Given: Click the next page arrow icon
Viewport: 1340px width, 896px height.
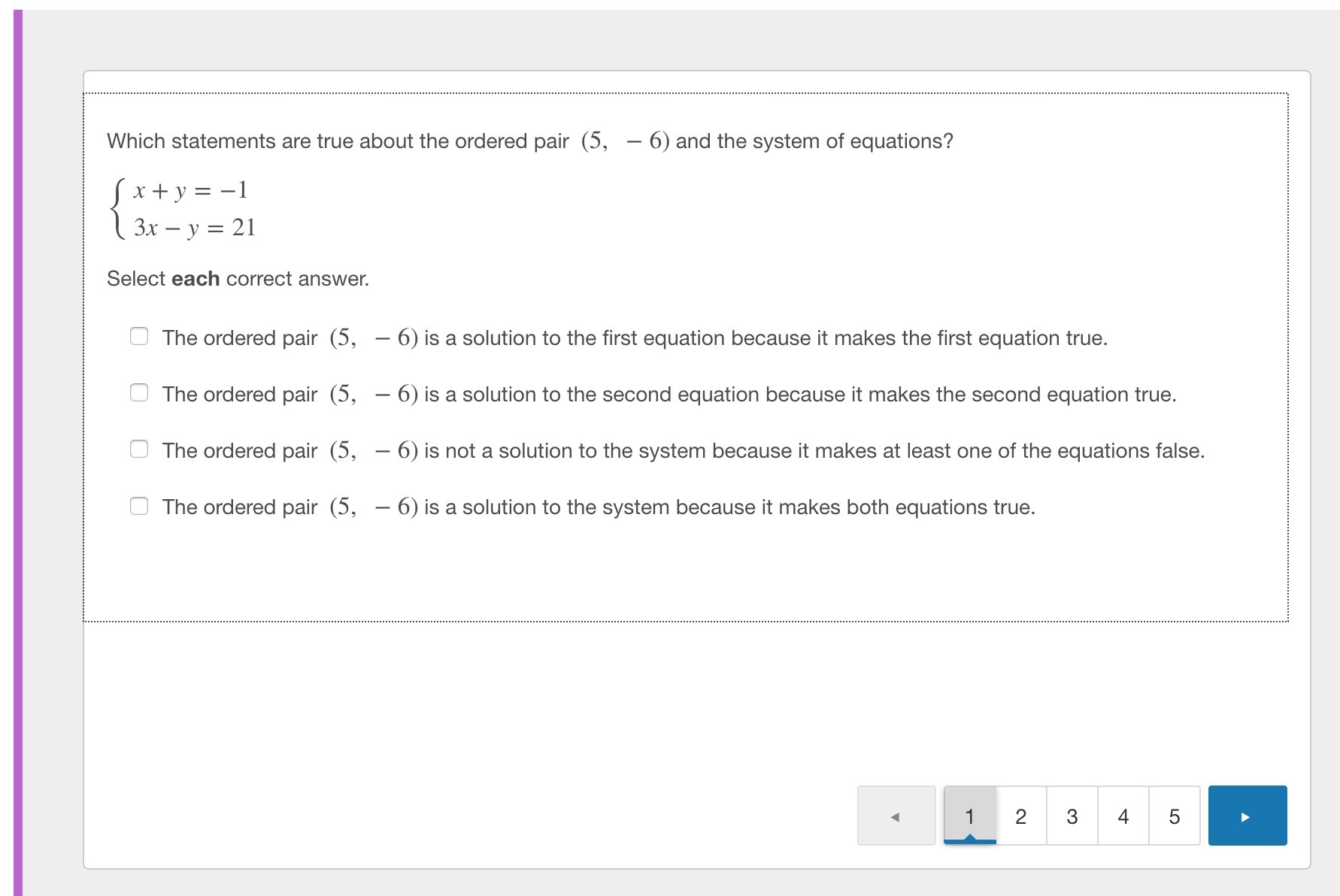Looking at the screenshot, I should [x=1248, y=816].
